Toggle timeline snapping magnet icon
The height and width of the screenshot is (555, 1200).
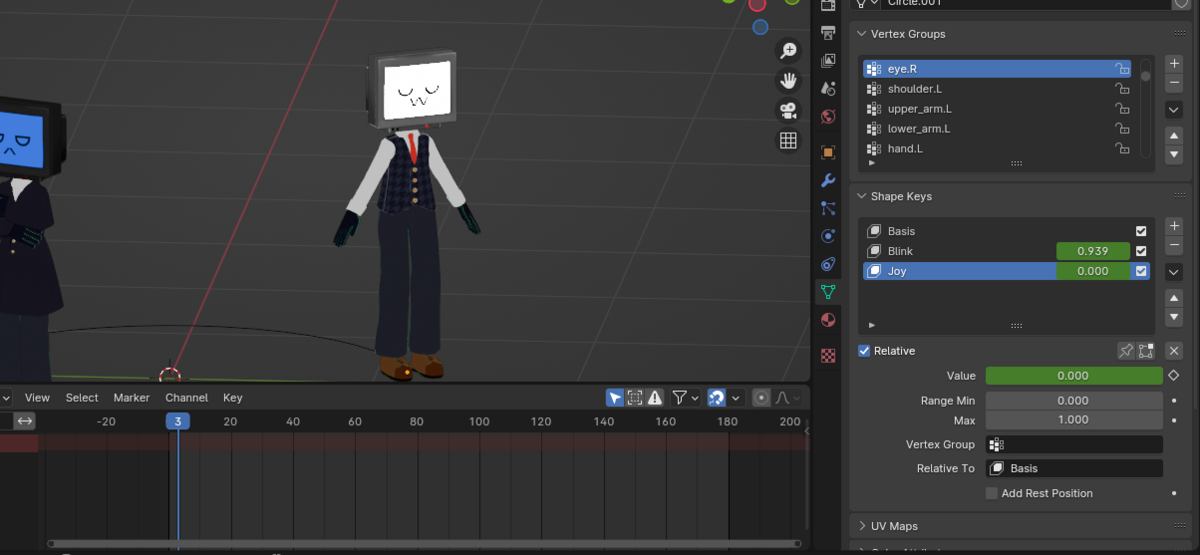tap(717, 398)
